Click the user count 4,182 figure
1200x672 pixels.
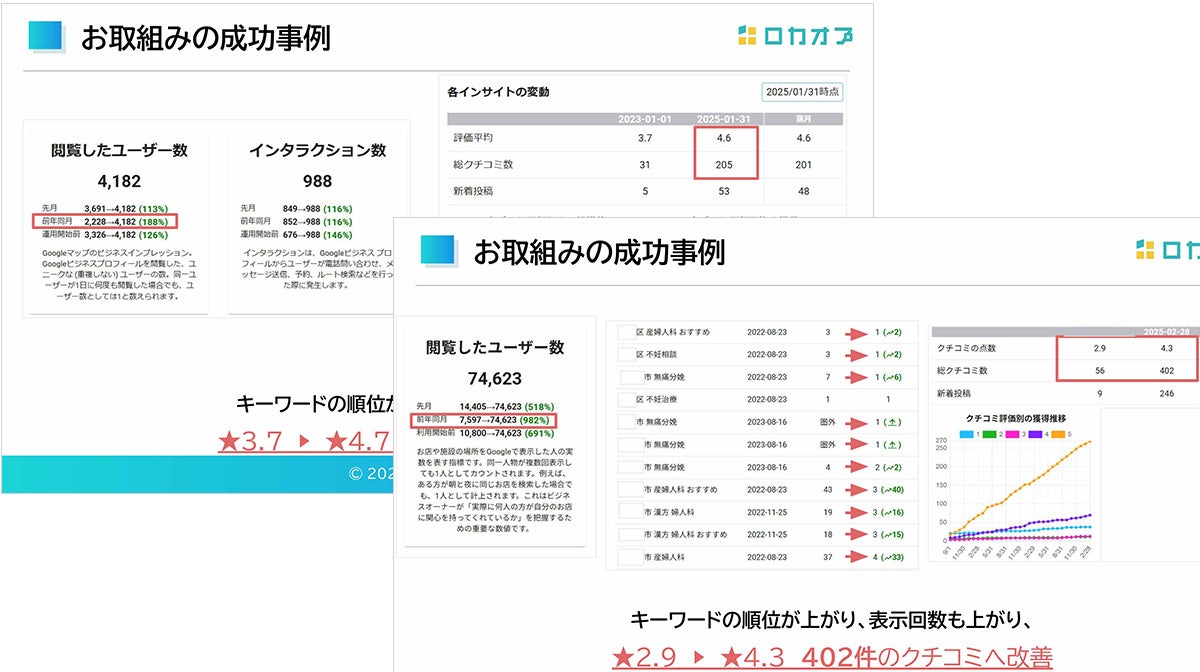coord(119,182)
